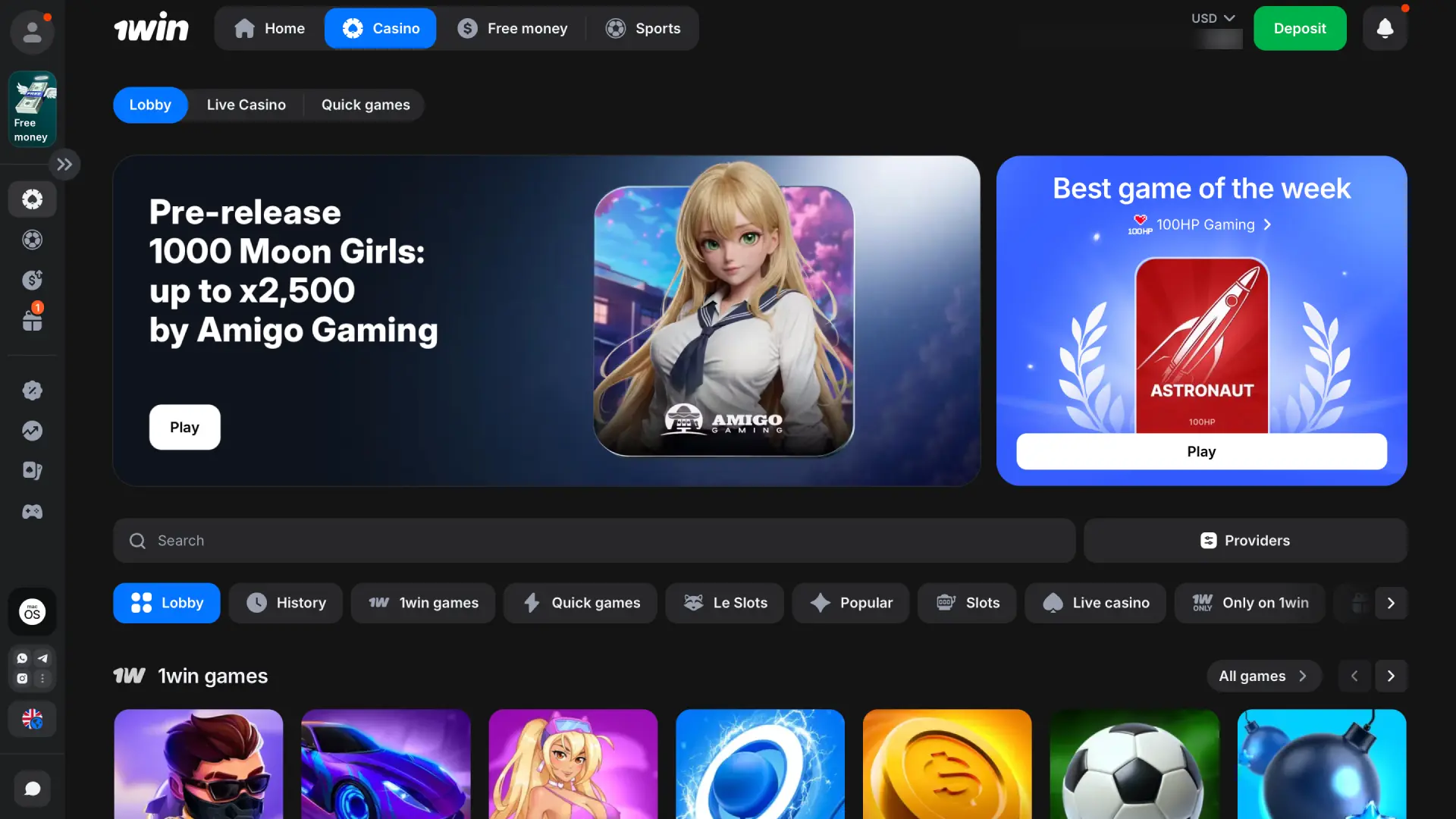Expand the sidebar with double-arrow icon
The image size is (1456, 819).
(64, 165)
